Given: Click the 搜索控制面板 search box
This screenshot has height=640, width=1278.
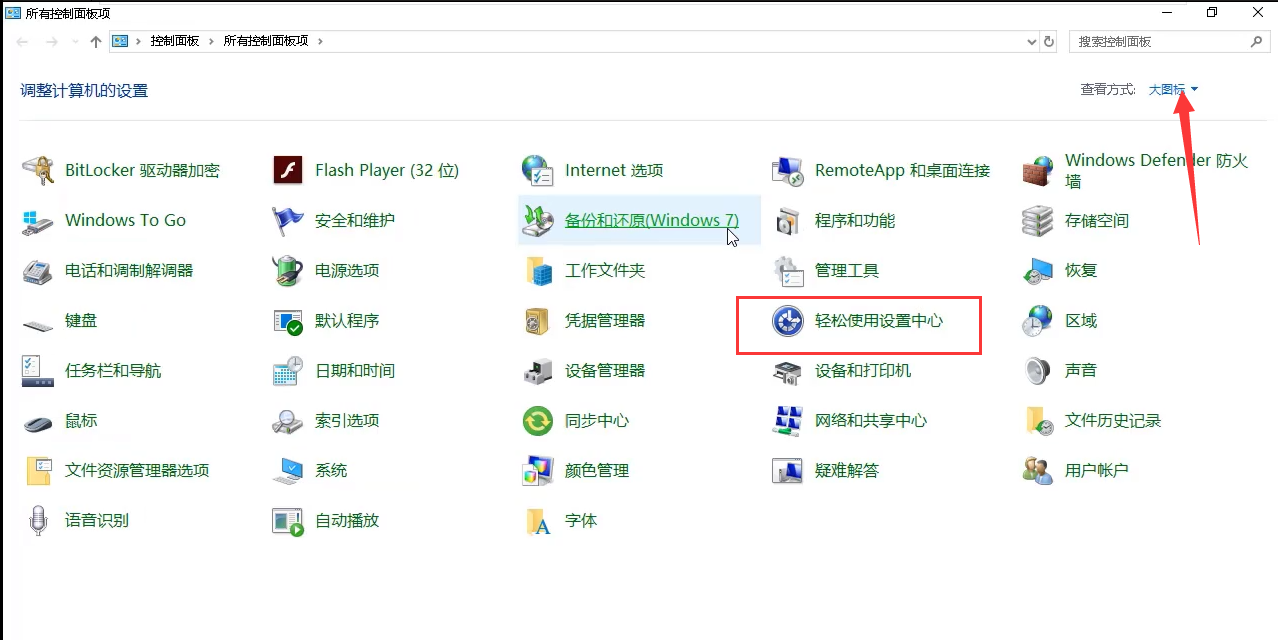Looking at the screenshot, I should pyautogui.click(x=1160, y=41).
